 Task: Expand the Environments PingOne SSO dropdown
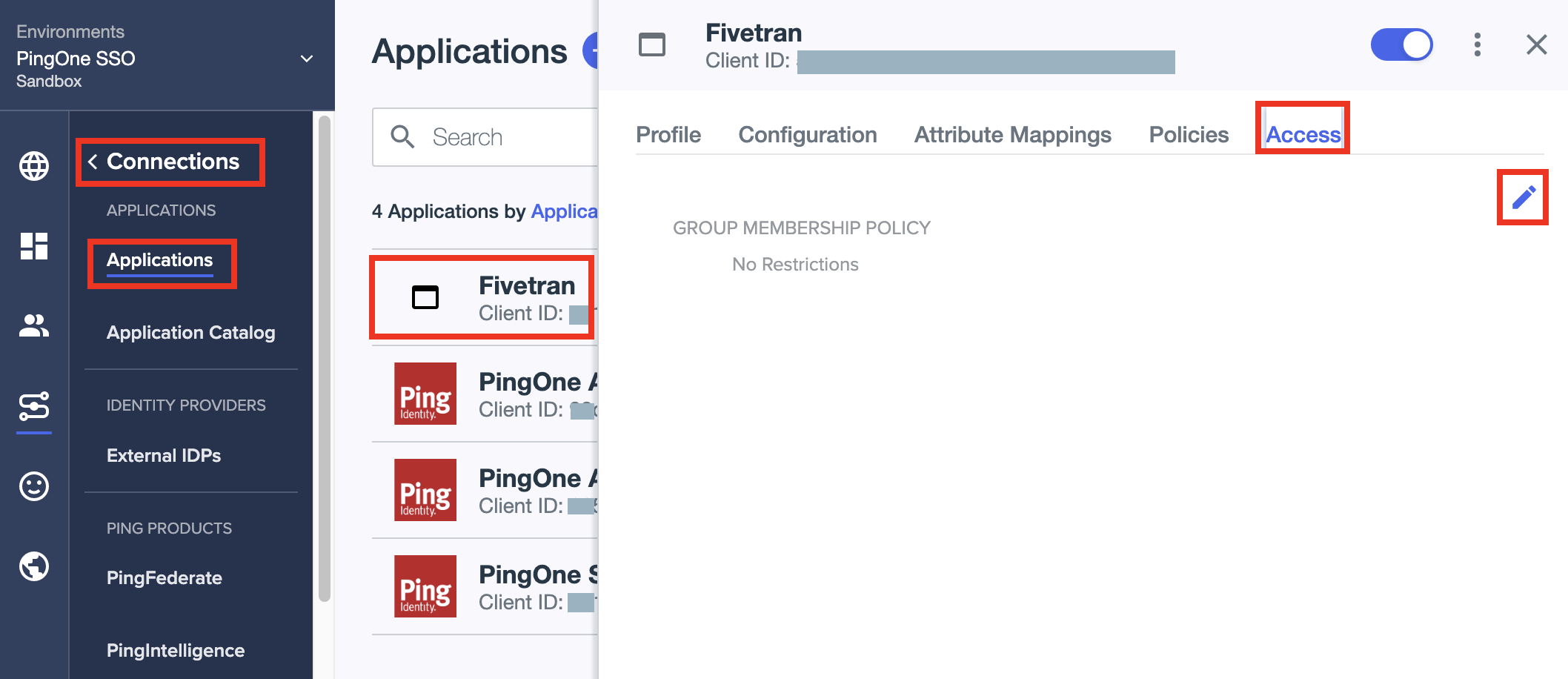coord(306,59)
